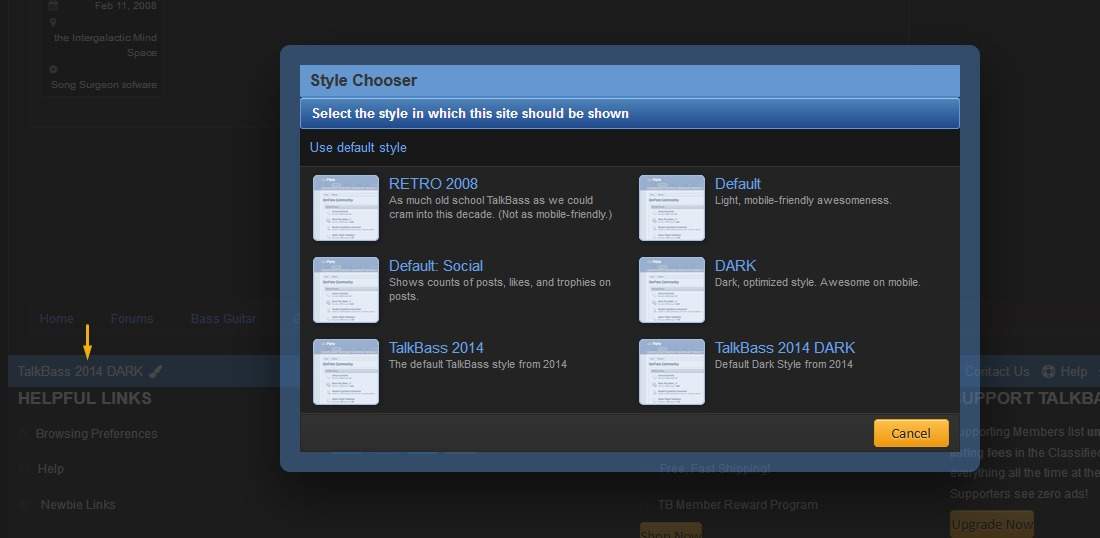
Task: Open Browsing Preferences helpful link
Action: coord(96,433)
